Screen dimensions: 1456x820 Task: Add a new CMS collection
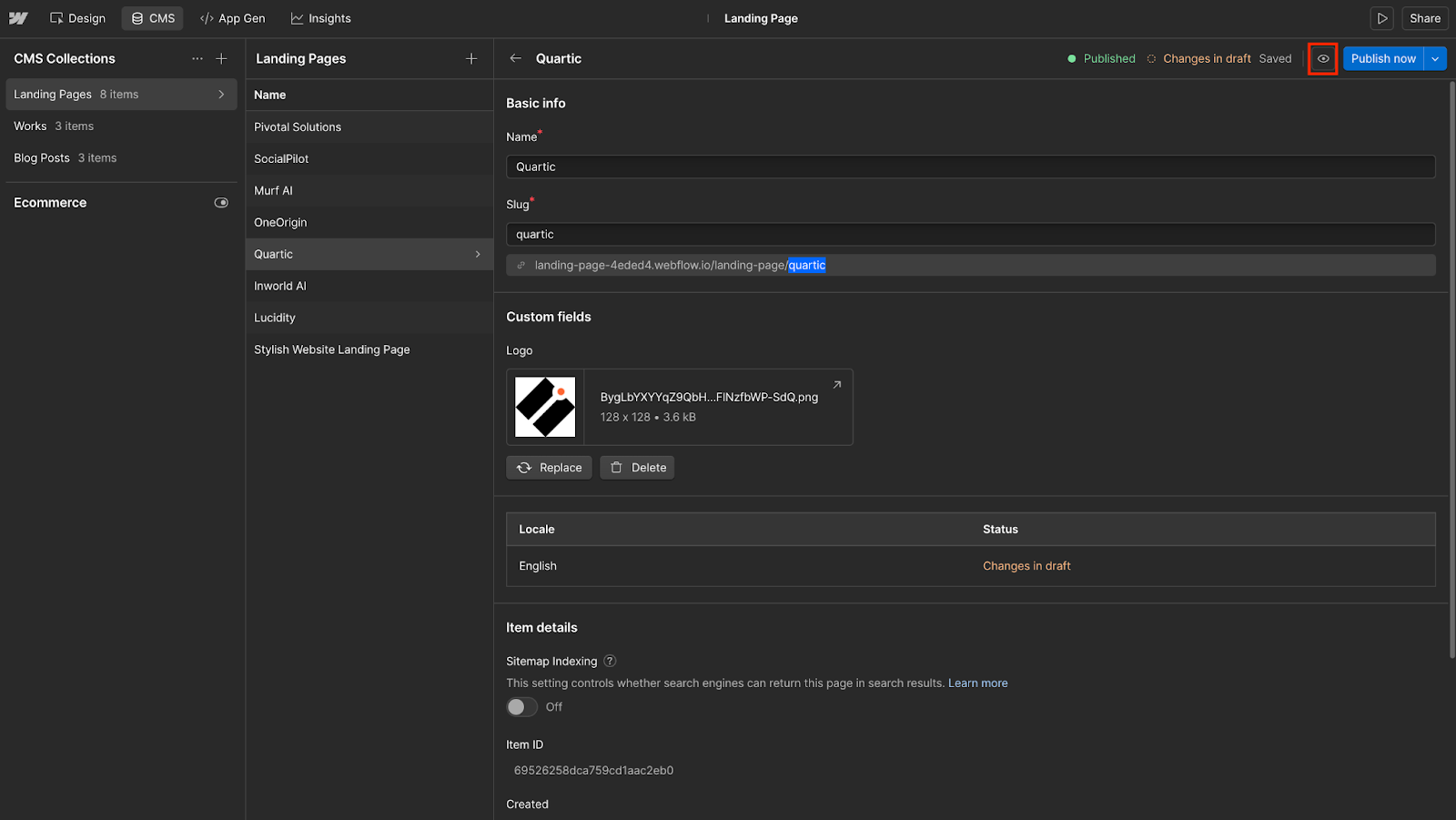coord(221,58)
